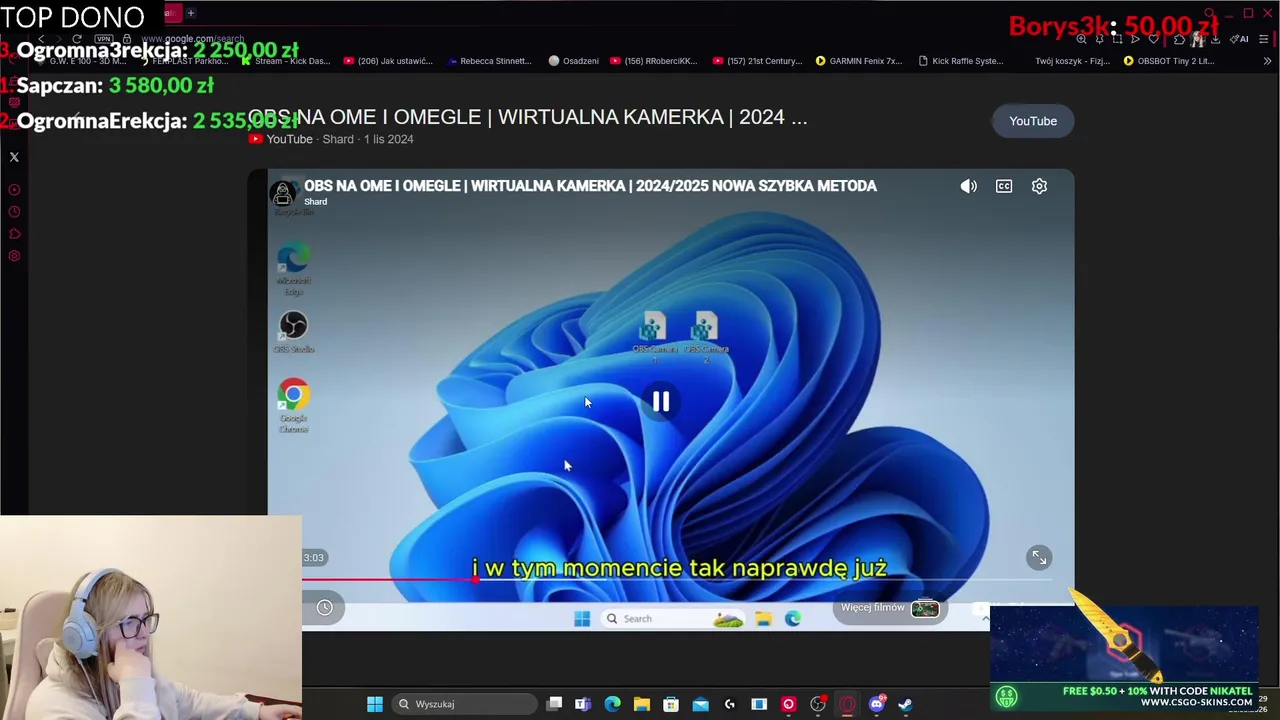1280x720 pixels.
Task: Open the GARMIN Fenix 7x... bookmark
Action: point(859,61)
